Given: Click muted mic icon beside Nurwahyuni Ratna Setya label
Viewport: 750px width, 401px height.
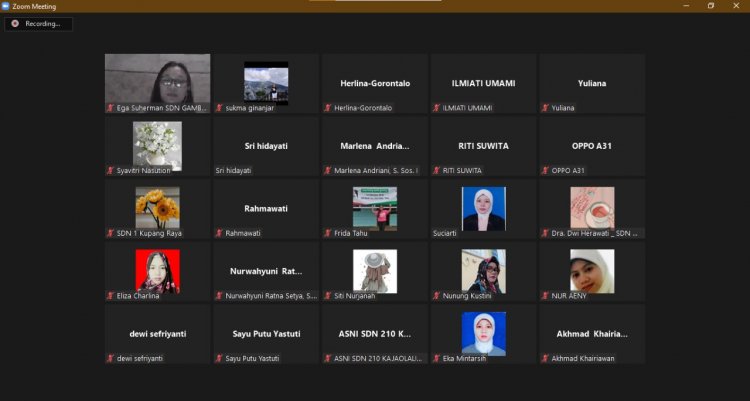Looking at the screenshot, I should click(219, 296).
